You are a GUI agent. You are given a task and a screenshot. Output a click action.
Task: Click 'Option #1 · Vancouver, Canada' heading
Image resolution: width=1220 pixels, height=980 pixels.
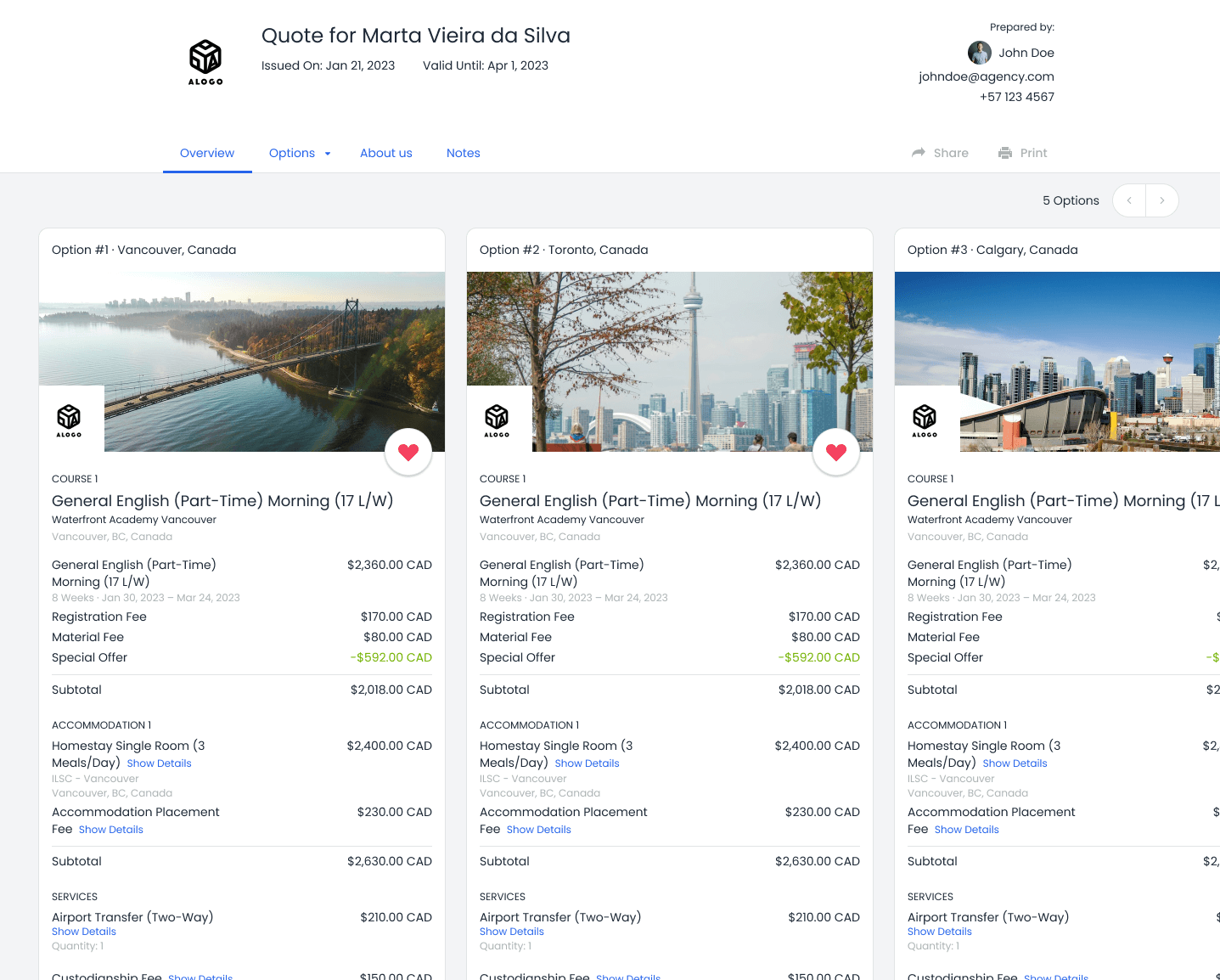(x=144, y=250)
